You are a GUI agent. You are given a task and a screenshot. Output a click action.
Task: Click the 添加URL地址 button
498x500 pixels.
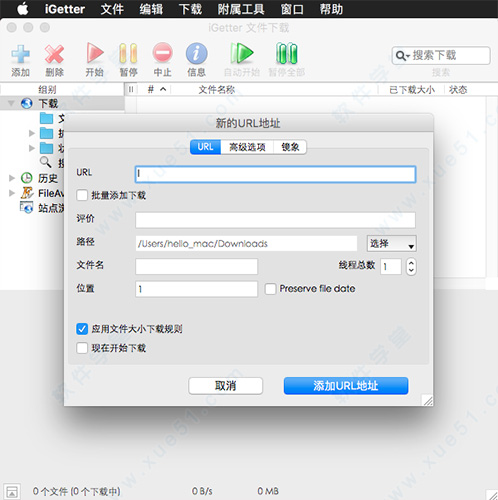click(346, 386)
